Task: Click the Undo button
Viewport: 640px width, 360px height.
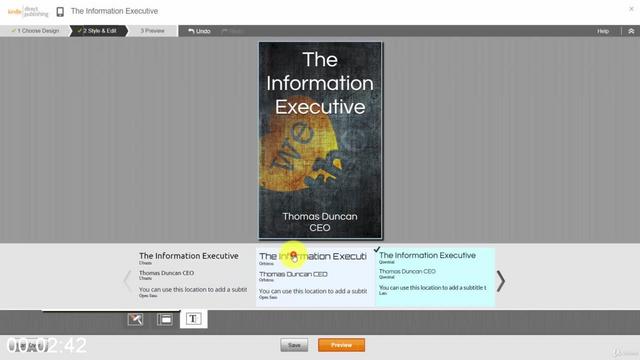Action: pos(199,31)
